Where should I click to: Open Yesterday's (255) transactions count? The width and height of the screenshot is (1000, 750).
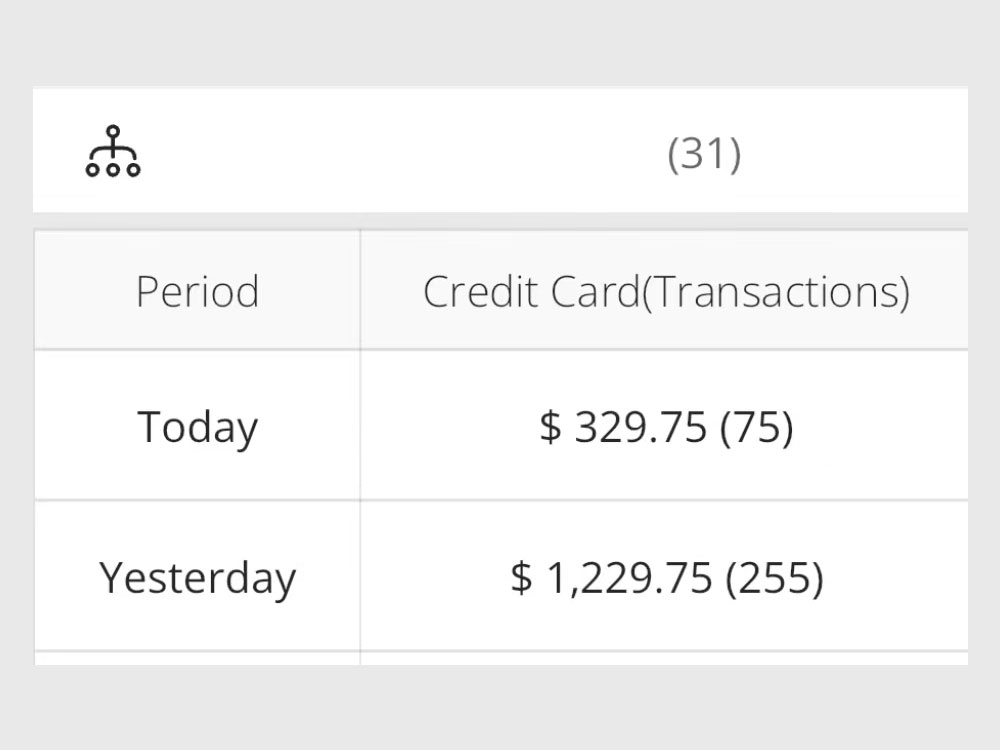tap(774, 578)
